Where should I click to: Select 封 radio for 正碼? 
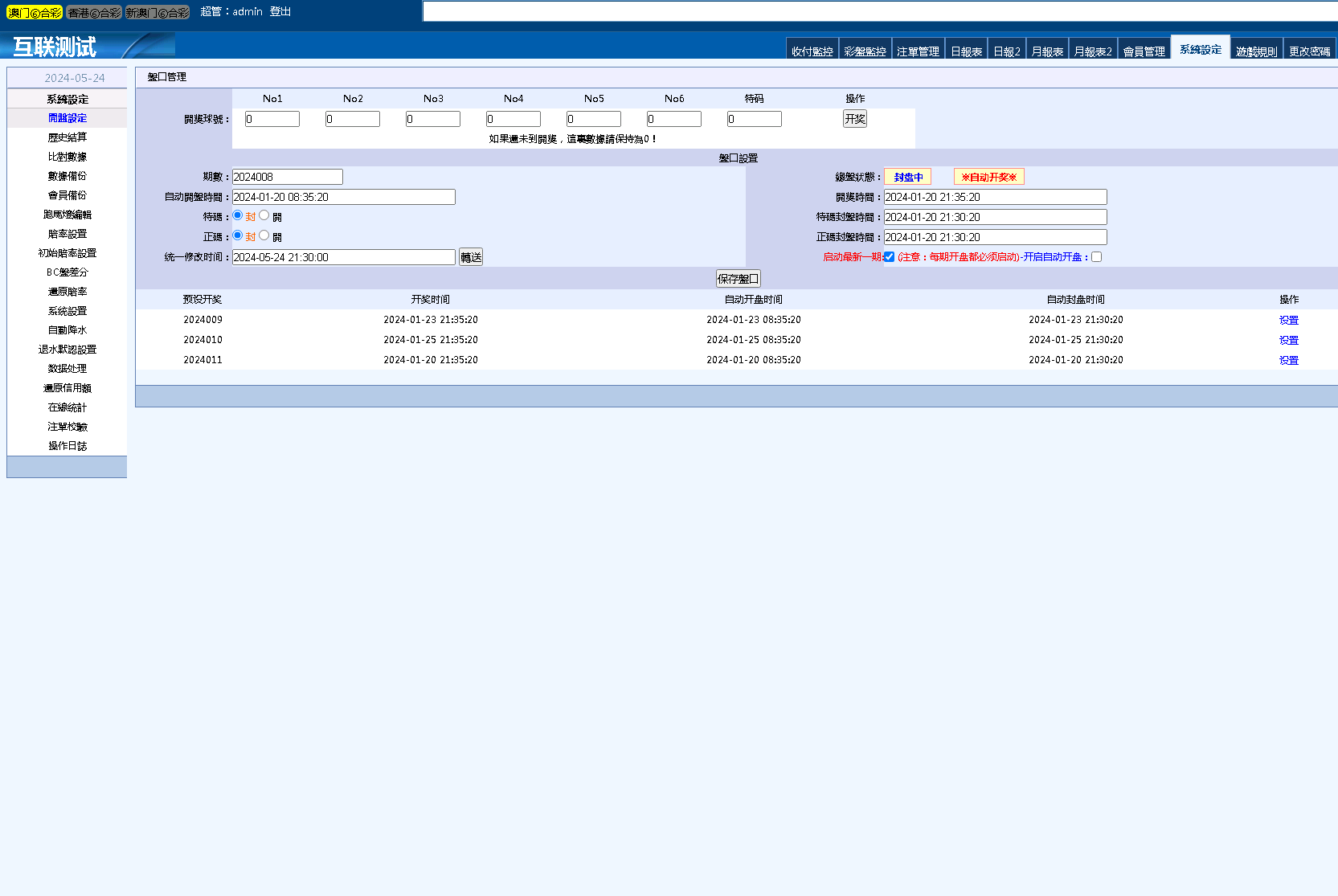[x=238, y=235]
